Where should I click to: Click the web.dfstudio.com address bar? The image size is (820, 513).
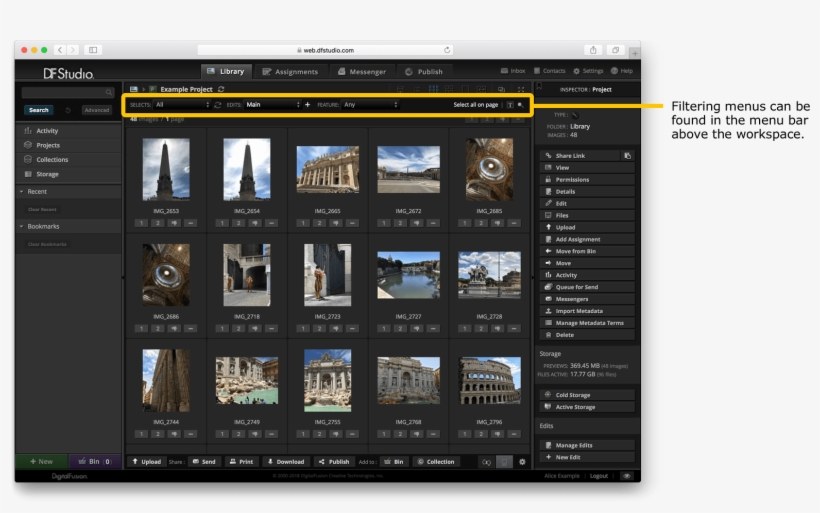325,50
